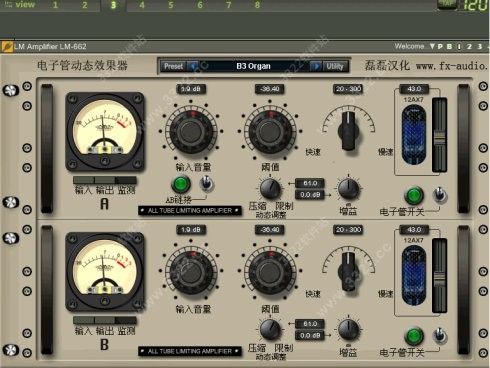Click channel B 阈值 threshold knob
Viewport: 490px width, 368px height.
pos(270,272)
